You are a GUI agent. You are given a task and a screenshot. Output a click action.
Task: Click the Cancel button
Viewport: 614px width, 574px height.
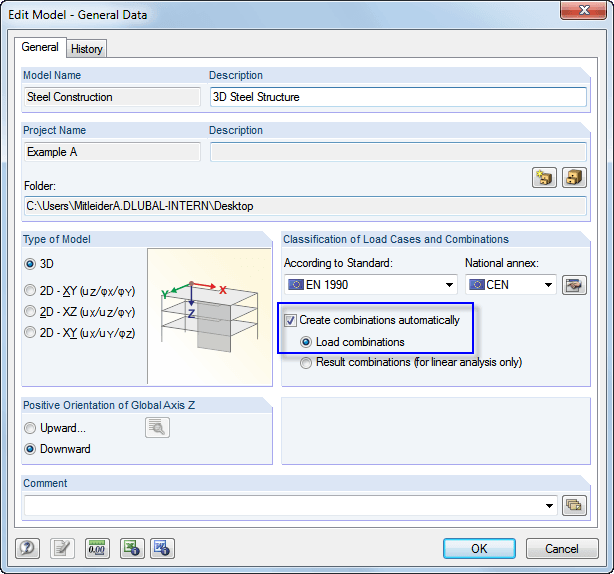coord(562,549)
